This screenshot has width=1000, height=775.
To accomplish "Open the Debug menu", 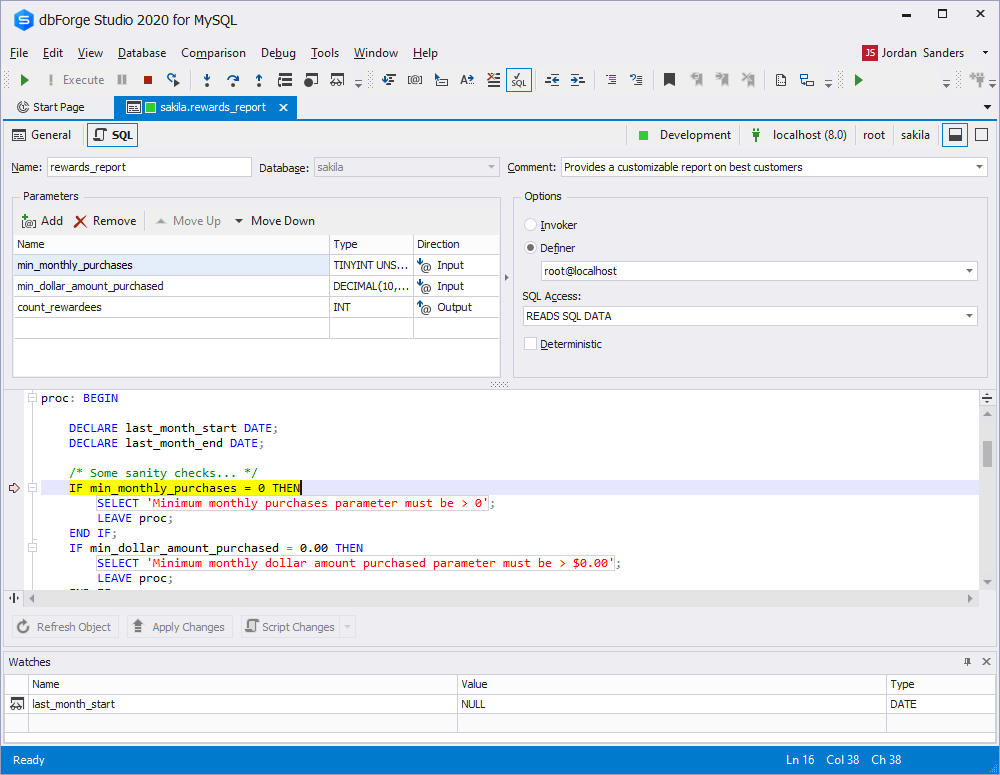I will pos(278,53).
